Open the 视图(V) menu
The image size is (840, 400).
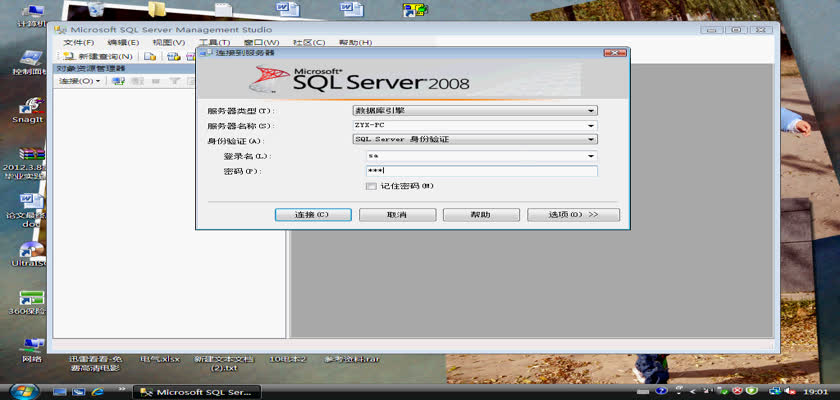(169, 42)
